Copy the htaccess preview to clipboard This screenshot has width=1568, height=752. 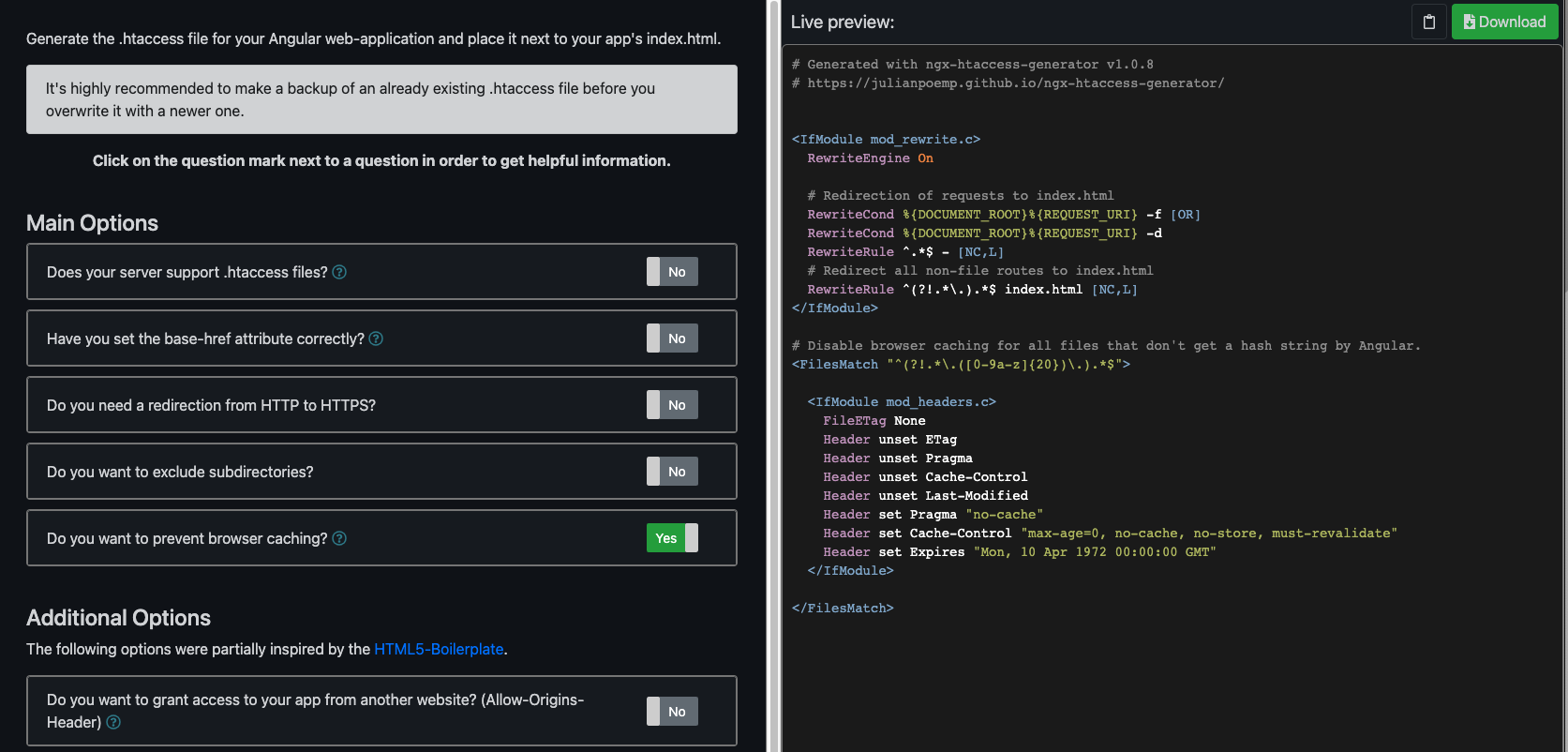pos(1429,22)
